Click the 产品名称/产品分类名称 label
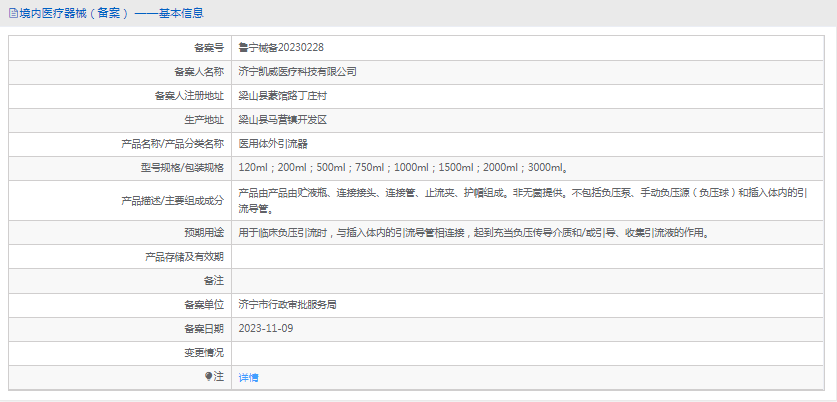This screenshot has width=837, height=402. 173,144
